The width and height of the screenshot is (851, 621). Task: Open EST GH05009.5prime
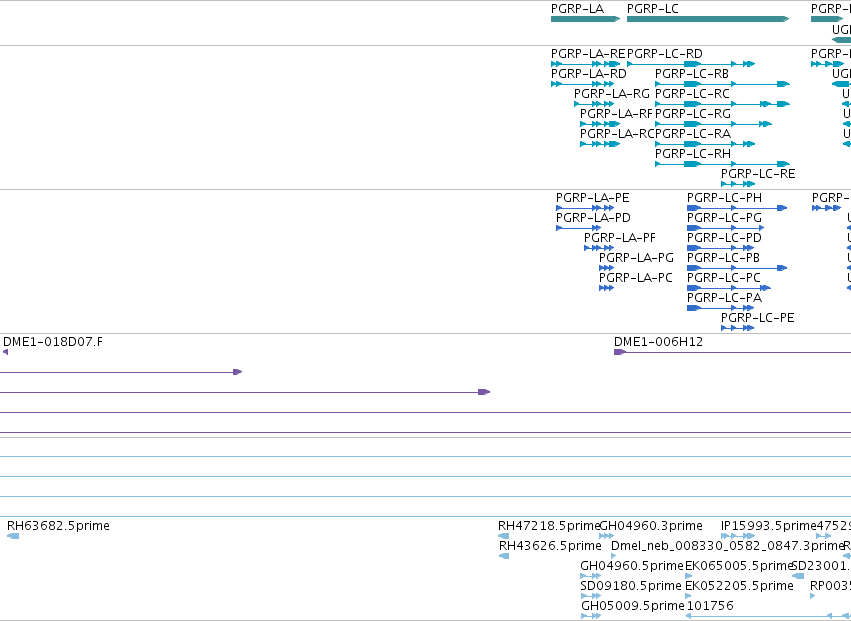click(591, 616)
